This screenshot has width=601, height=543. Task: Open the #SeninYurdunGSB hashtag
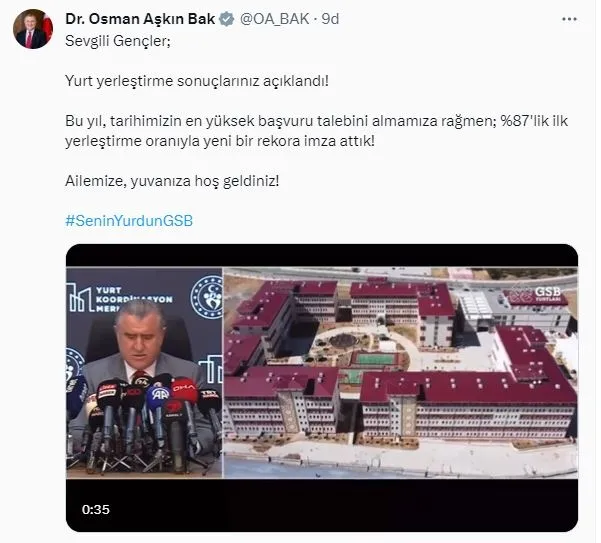pyautogui.click(x=129, y=221)
